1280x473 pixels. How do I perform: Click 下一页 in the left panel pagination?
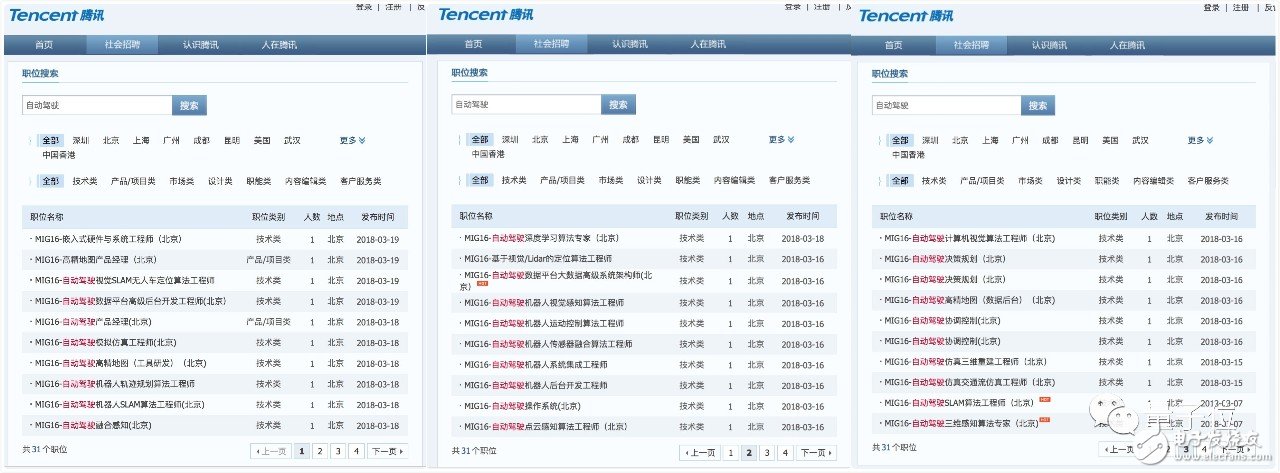(x=386, y=452)
